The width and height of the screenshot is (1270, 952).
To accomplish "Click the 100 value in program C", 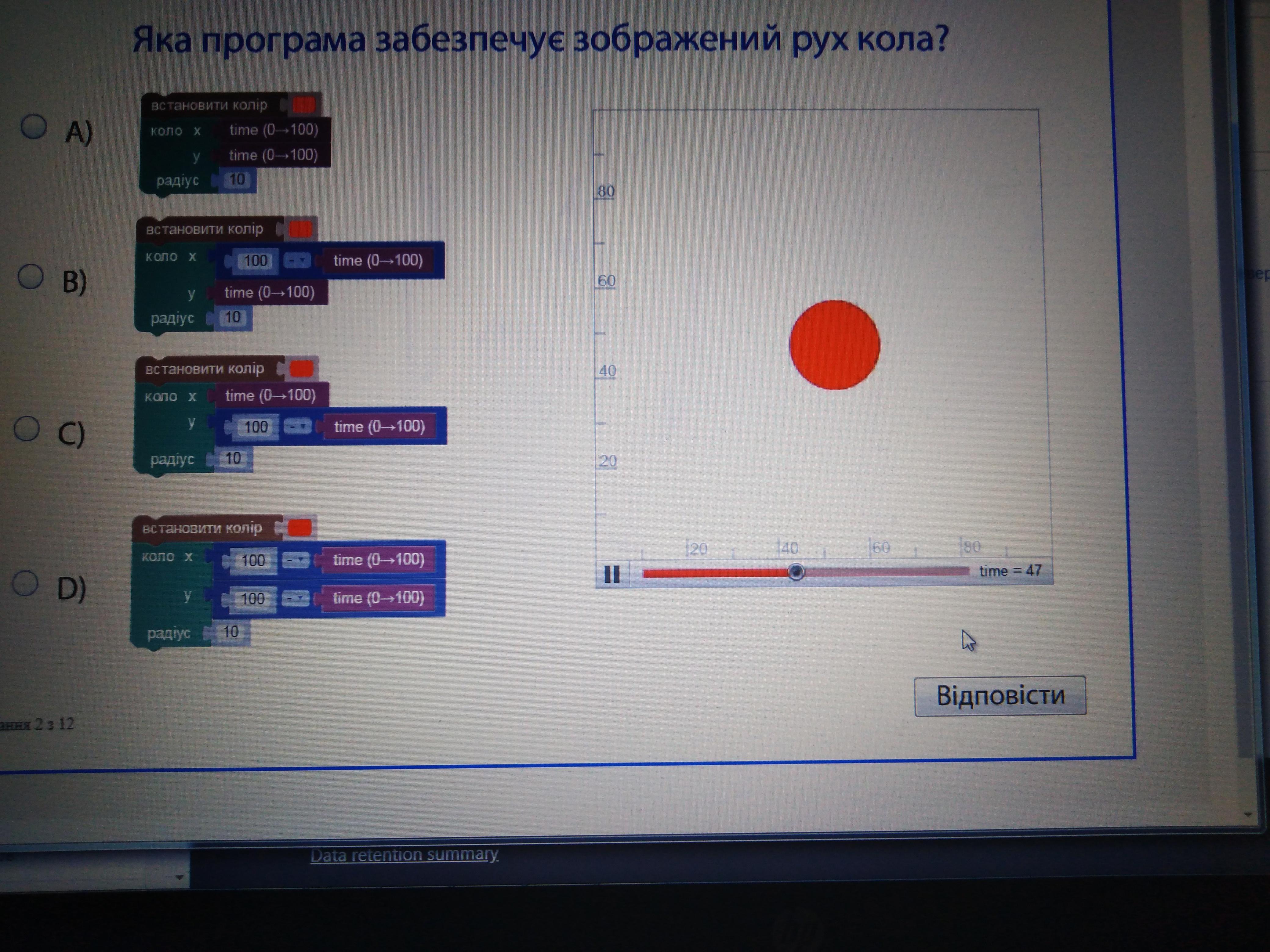I will pos(256,427).
